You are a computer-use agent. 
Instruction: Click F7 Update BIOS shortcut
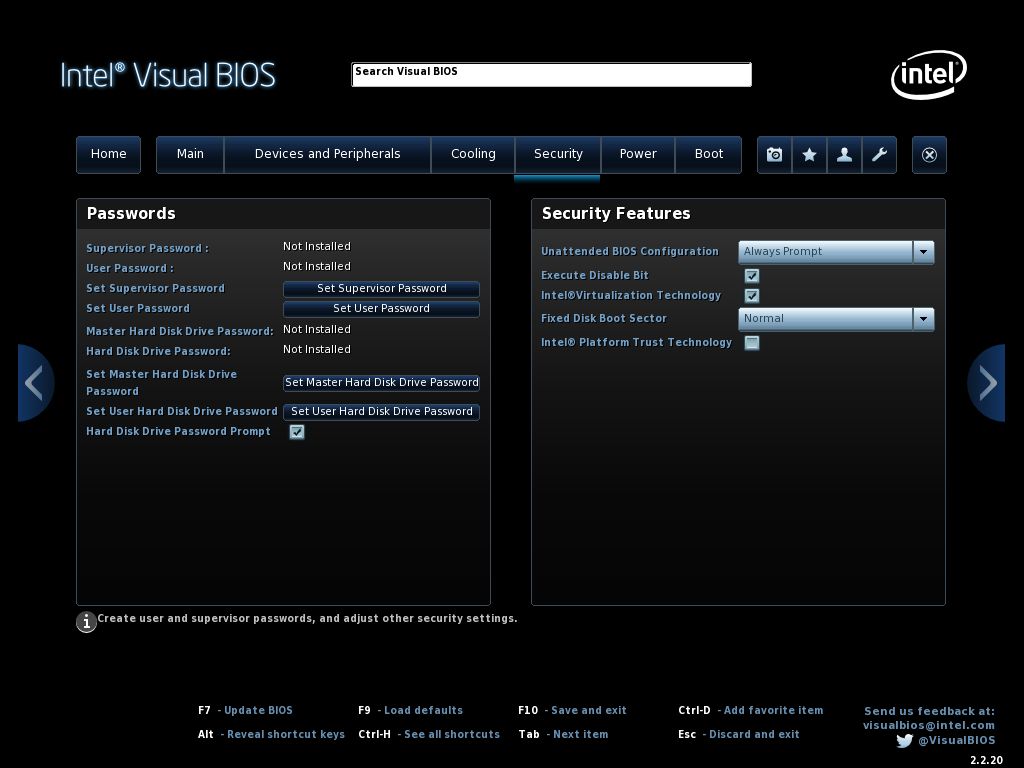pos(245,710)
